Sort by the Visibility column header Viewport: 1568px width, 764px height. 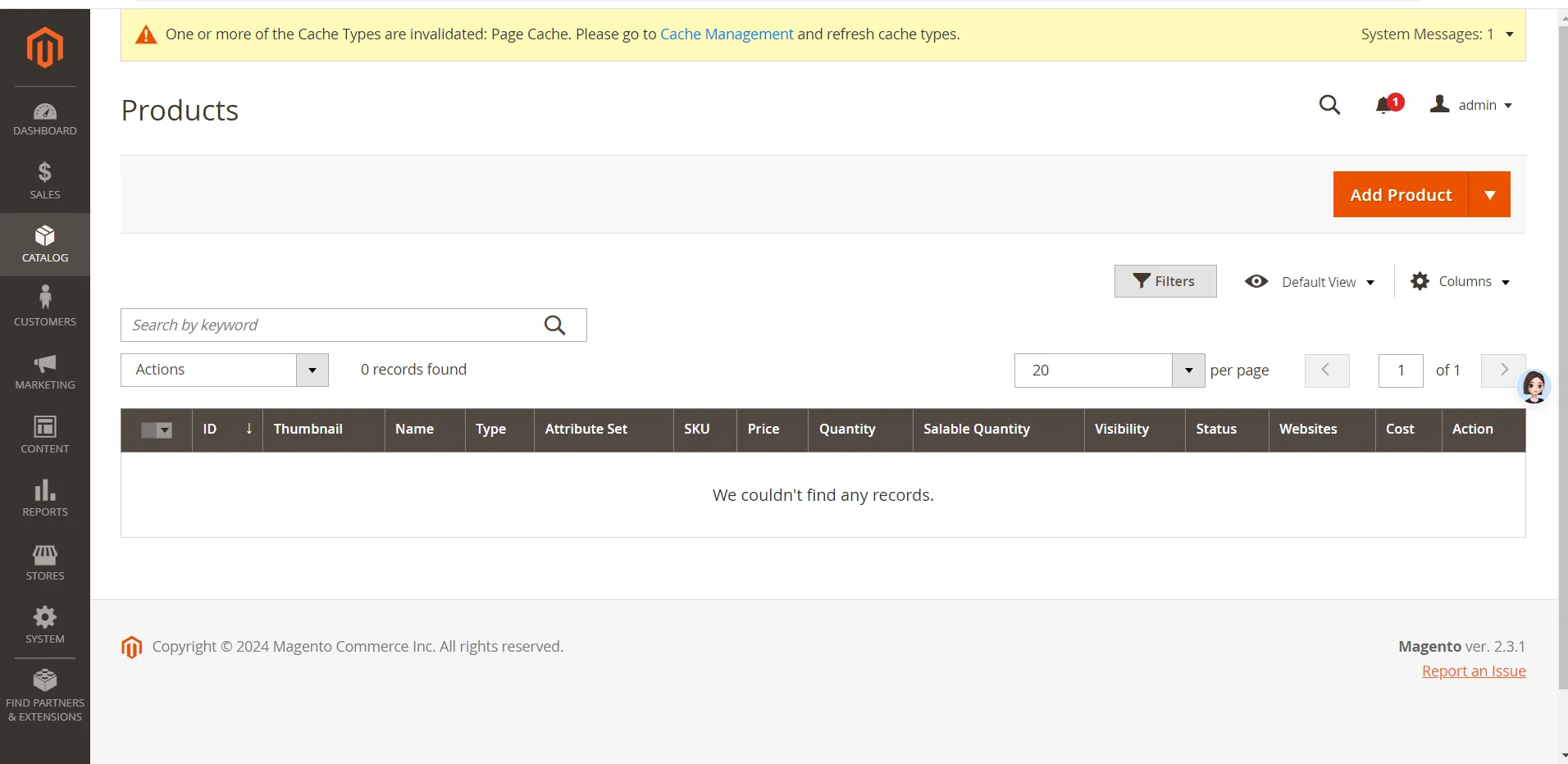tap(1134, 430)
